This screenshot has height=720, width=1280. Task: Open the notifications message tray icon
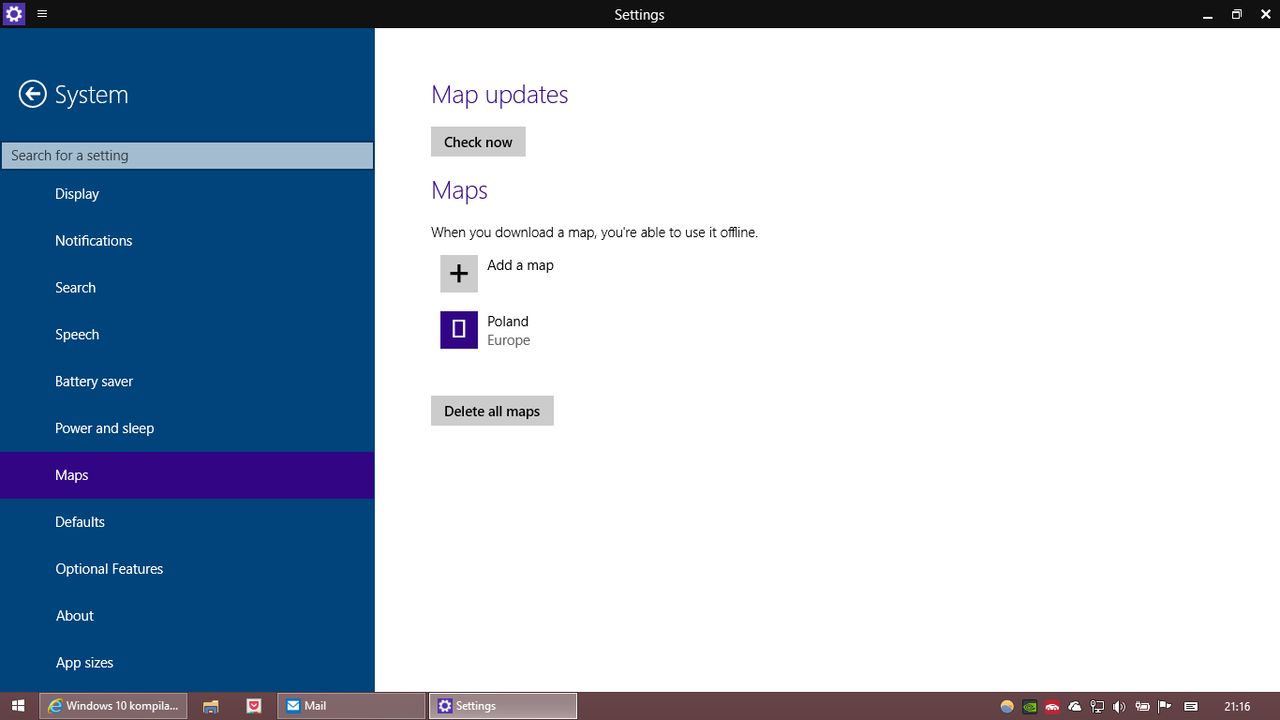click(x=1191, y=706)
